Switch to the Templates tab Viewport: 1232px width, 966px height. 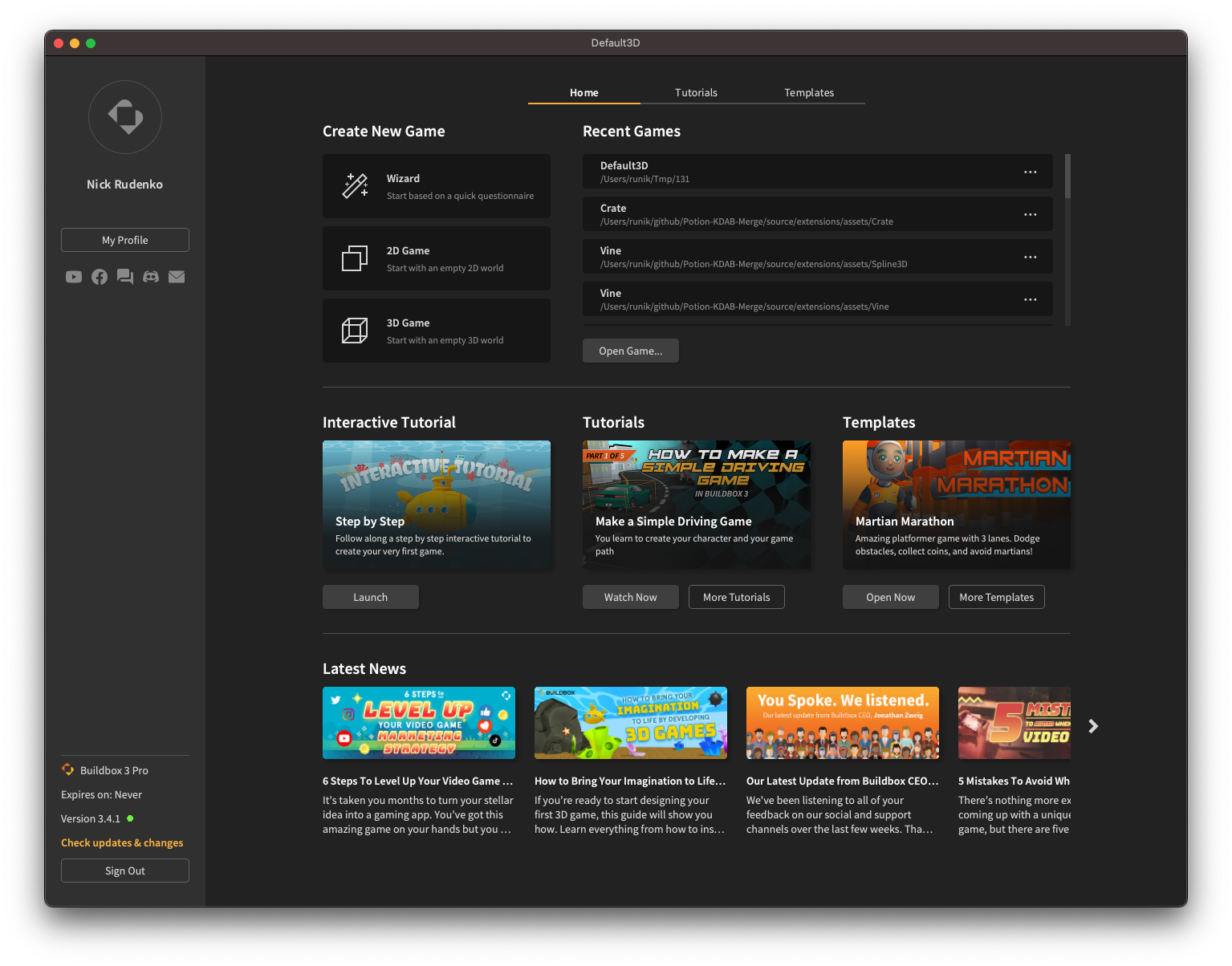[809, 92]
